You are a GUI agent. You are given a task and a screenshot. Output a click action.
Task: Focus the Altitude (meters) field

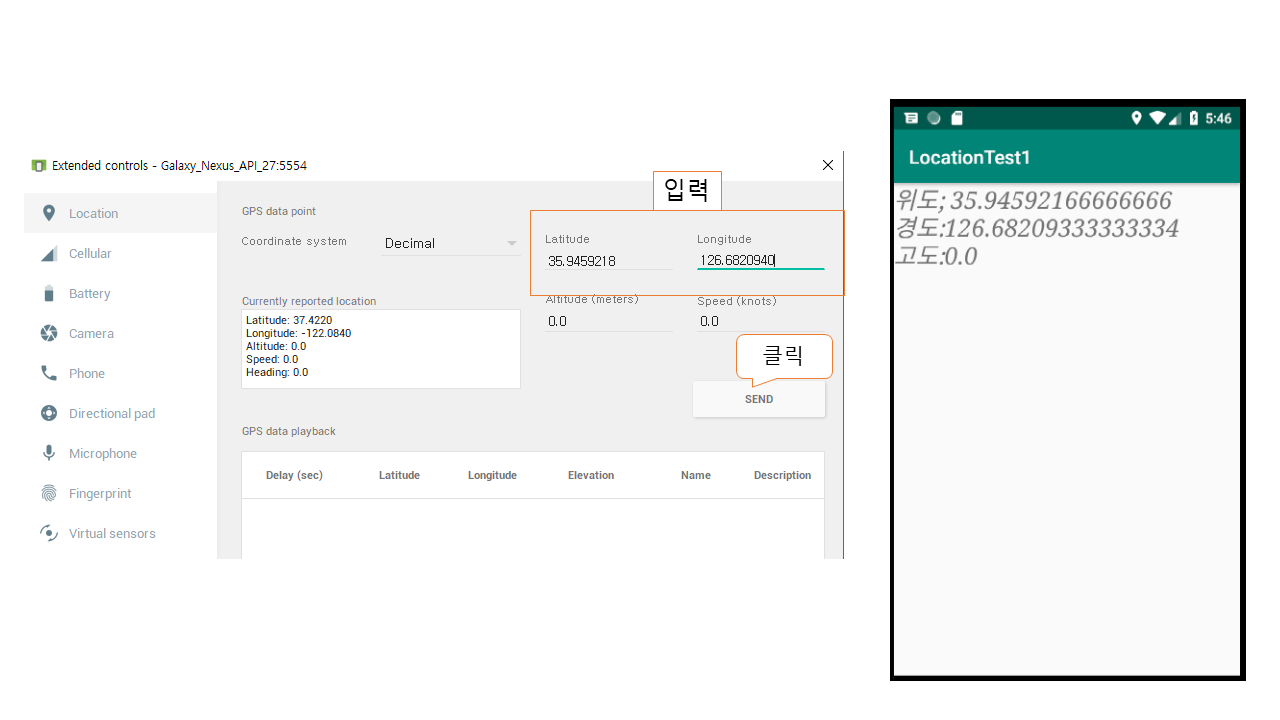(608, 321)
